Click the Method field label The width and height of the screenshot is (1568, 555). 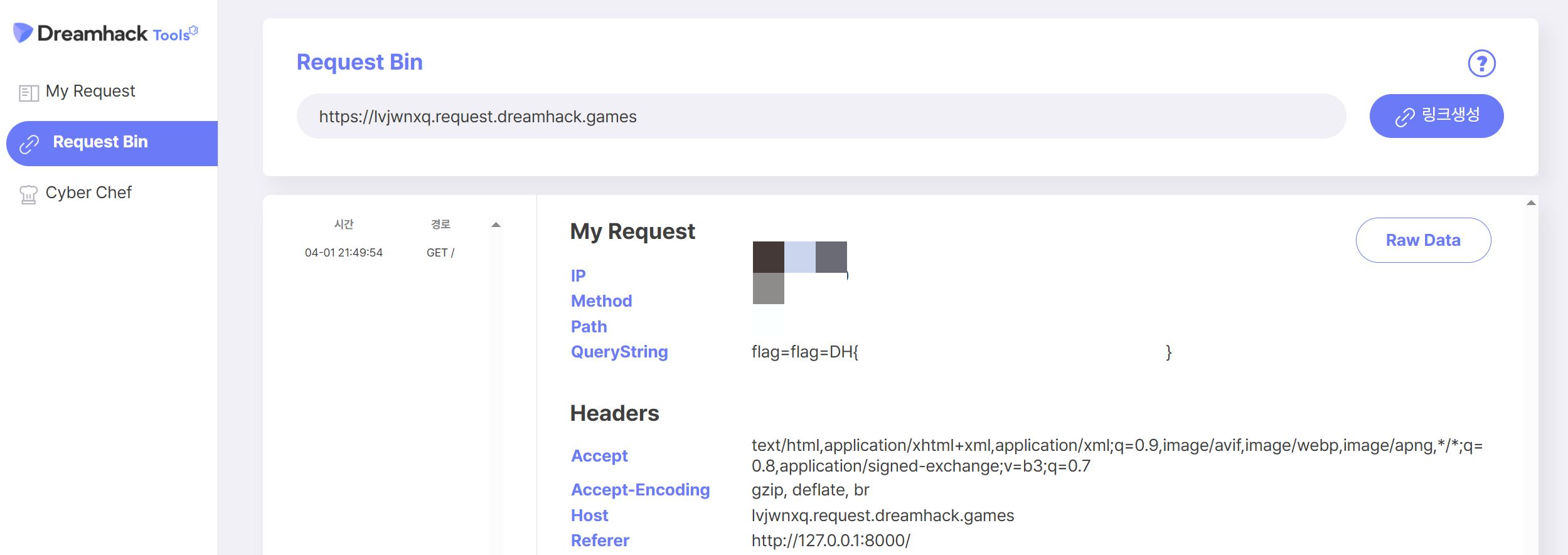click(x=601, y=301)
